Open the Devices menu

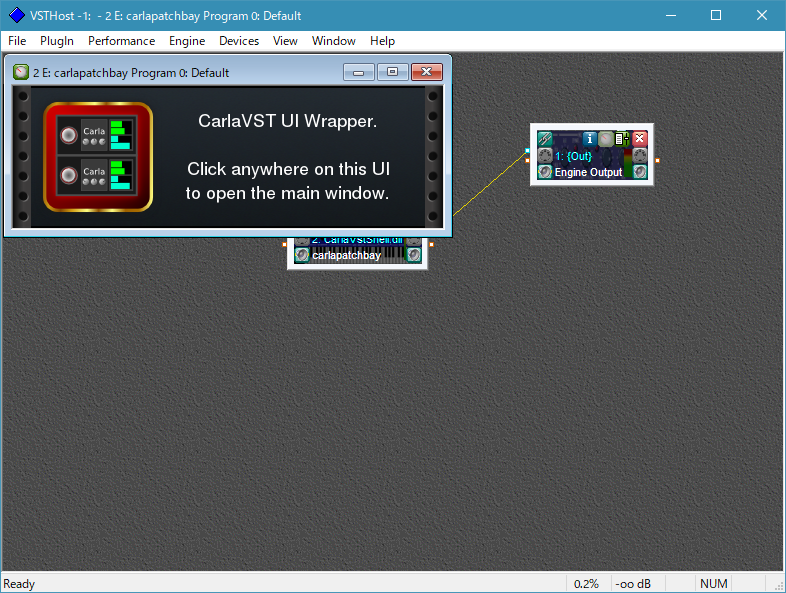239,41
